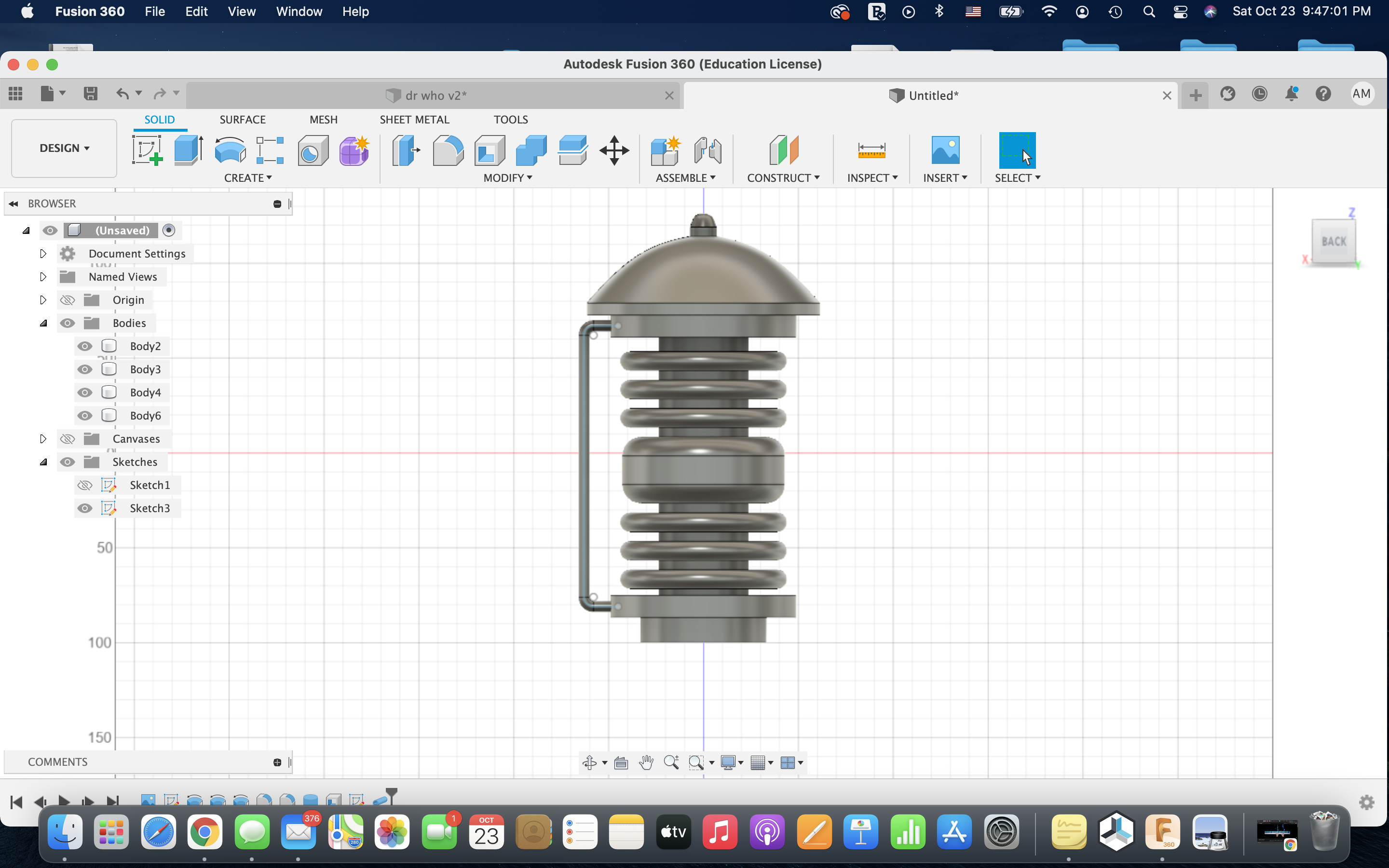Screen dimensions: 1389x868
Task: Show the hidden Sketch1 sketch
Action: pyautogui.click(x=84, y=485)
